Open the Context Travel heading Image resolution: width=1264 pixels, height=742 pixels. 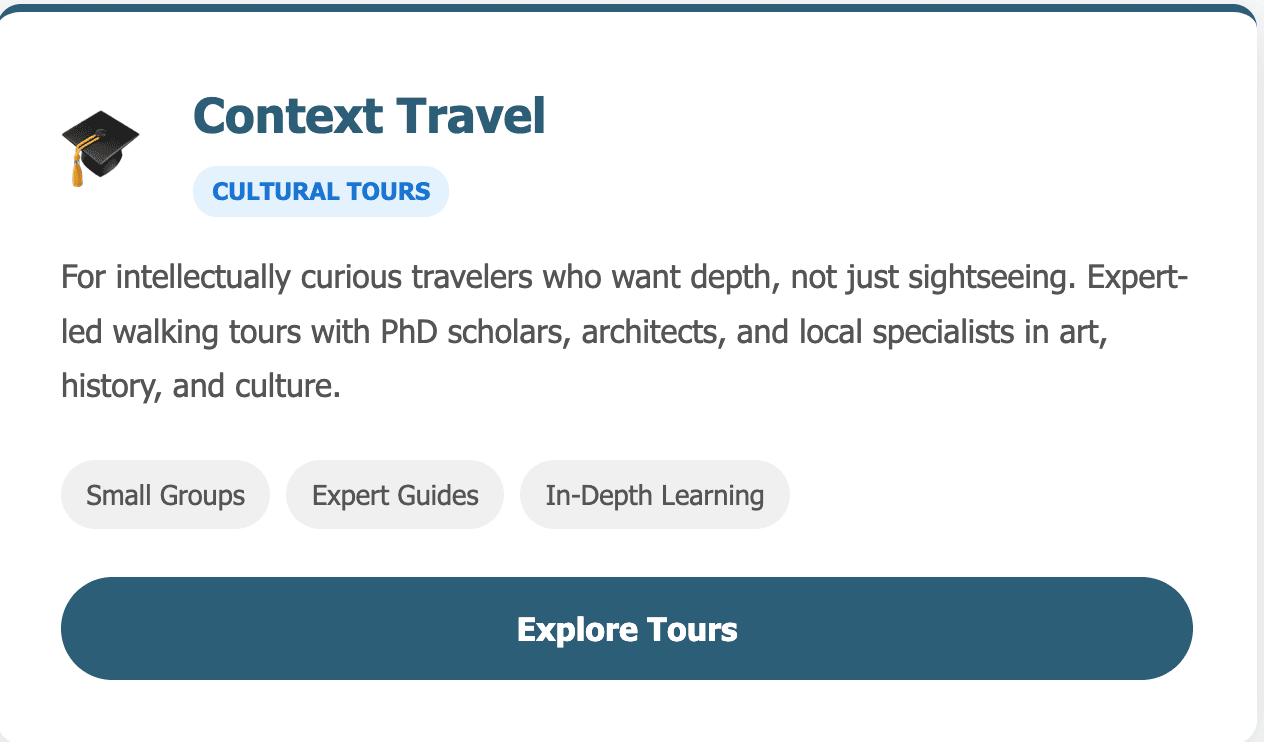click(369, 116)
